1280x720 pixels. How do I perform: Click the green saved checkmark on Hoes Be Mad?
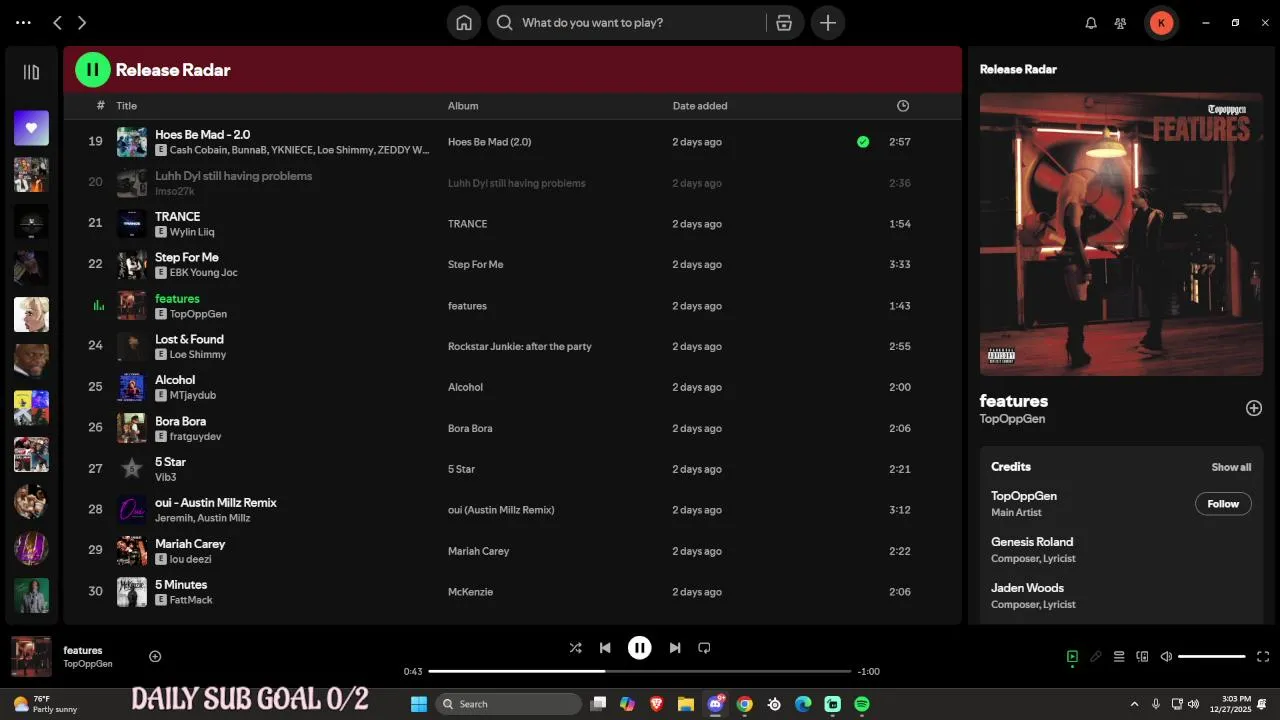pos(863,142)
